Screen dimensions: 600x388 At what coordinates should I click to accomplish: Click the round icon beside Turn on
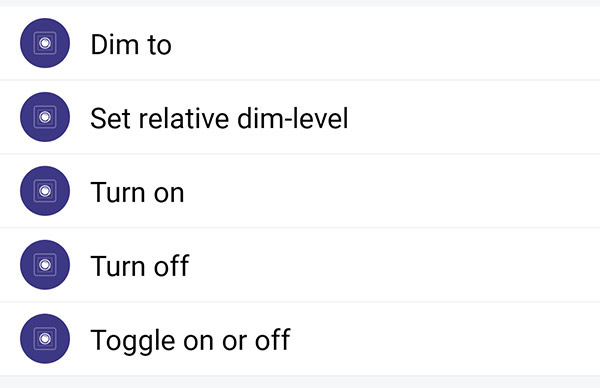tap(45, 191)
